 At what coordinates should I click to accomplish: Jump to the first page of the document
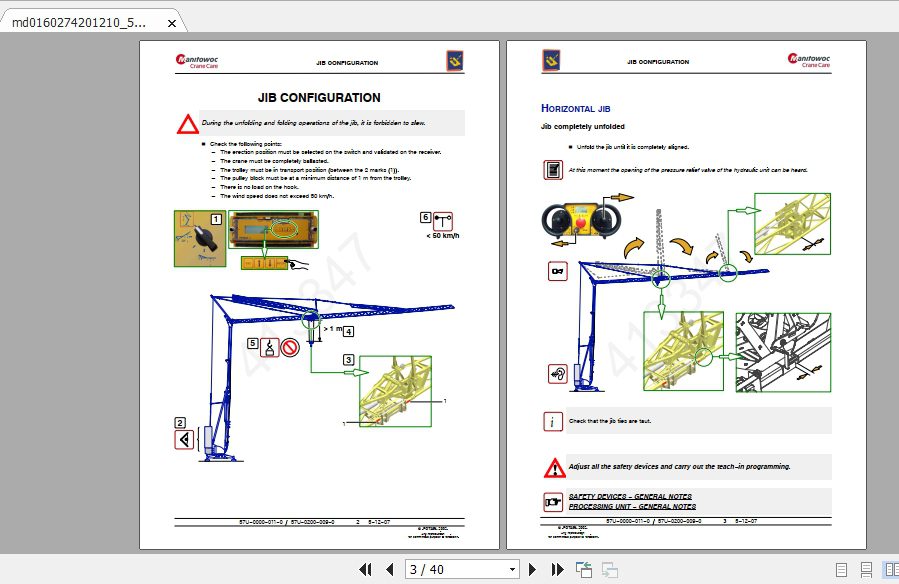point(366,568)
